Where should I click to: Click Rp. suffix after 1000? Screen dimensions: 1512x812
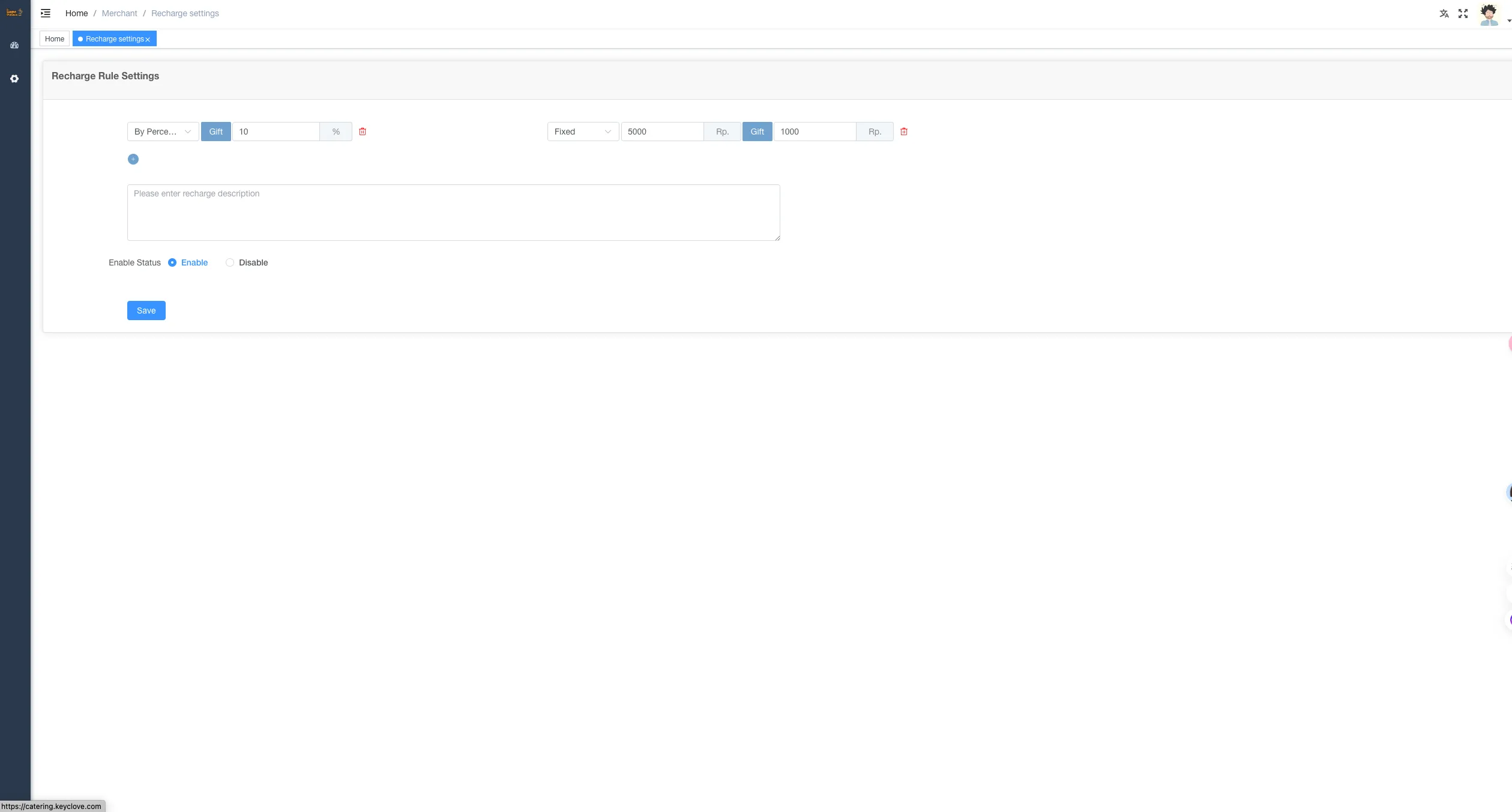click(875, 132)
